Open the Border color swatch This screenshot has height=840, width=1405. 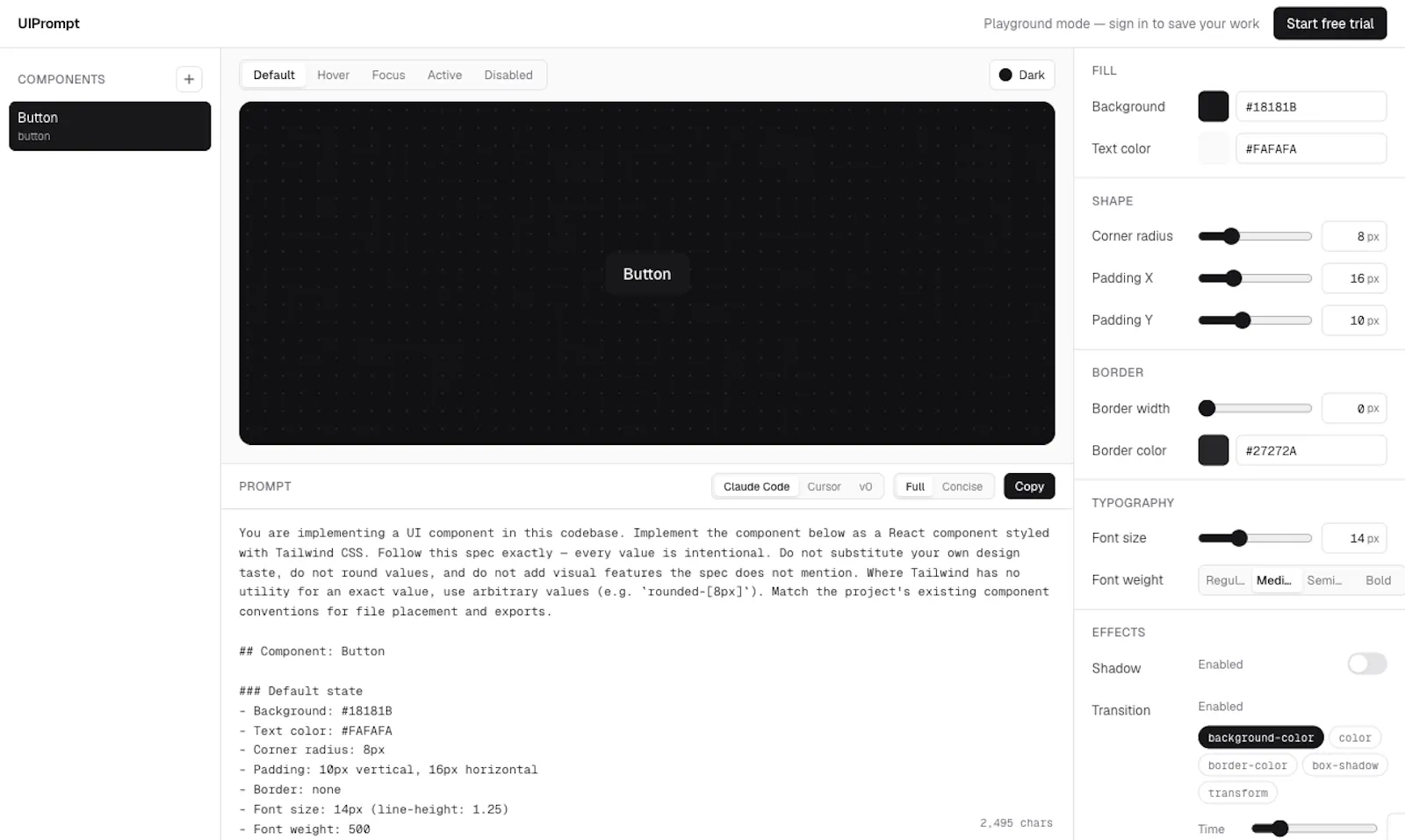tap(1214, 450)
